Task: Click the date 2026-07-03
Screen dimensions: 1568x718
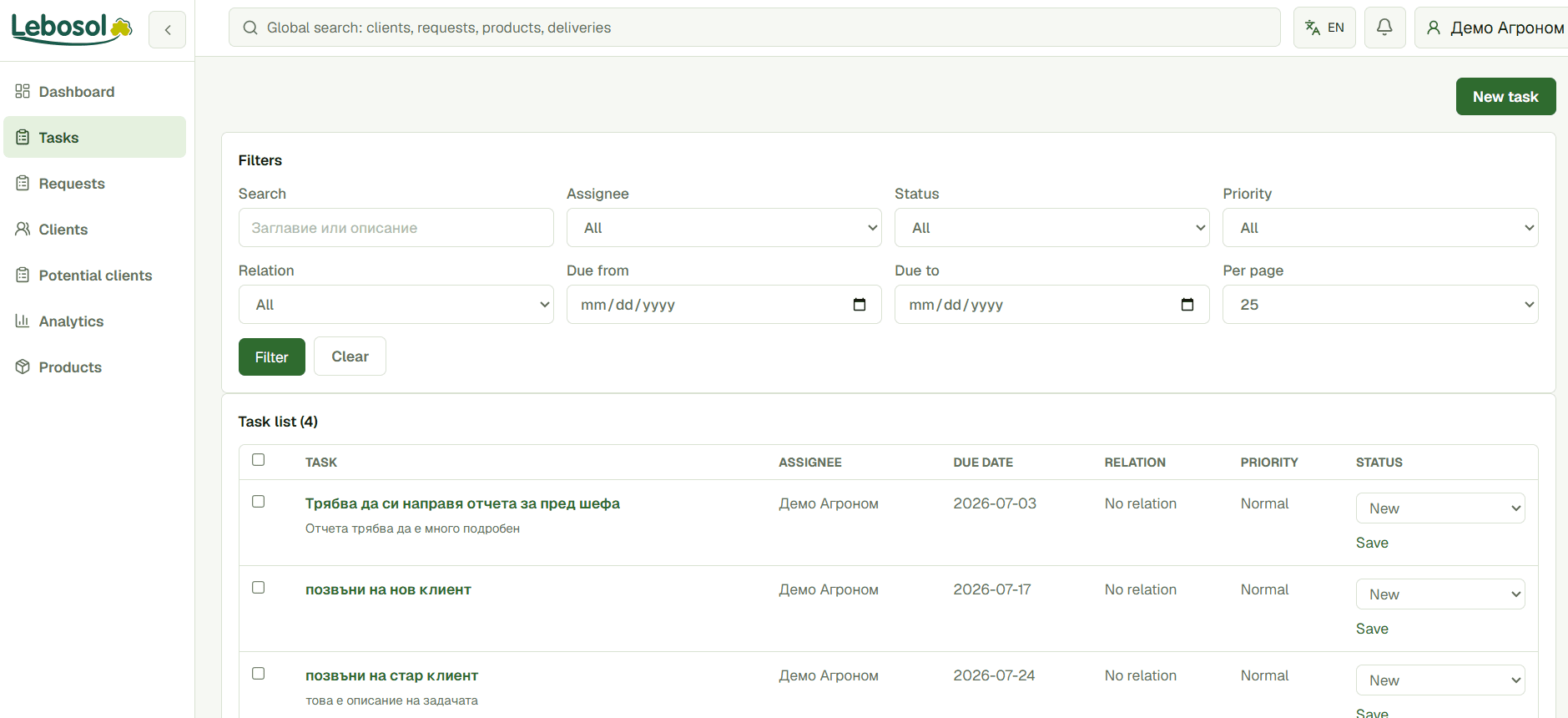Action: click(x=995, y=503)
